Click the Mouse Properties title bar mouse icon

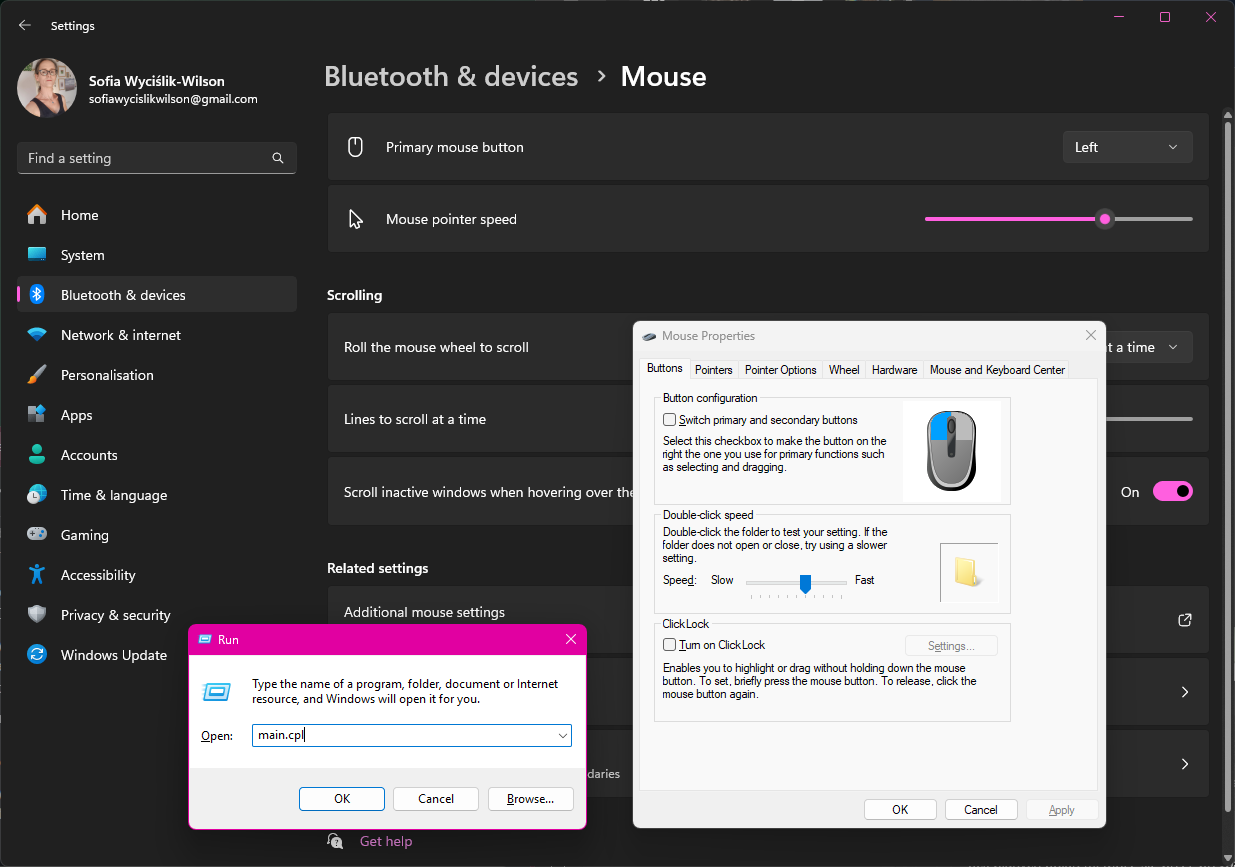(x=650, y=336)
